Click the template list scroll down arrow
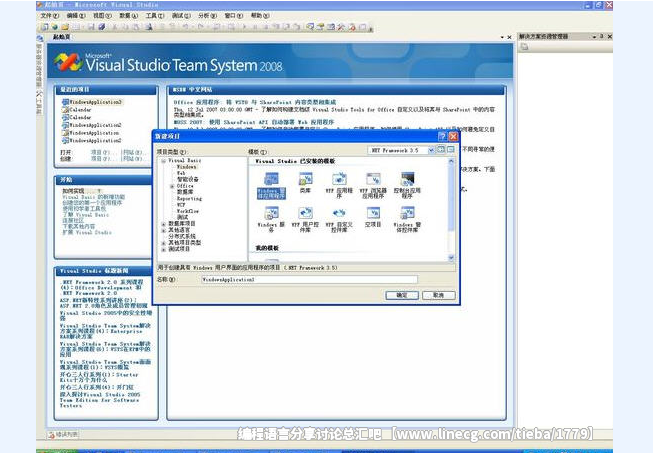 [x=451, y=258]
